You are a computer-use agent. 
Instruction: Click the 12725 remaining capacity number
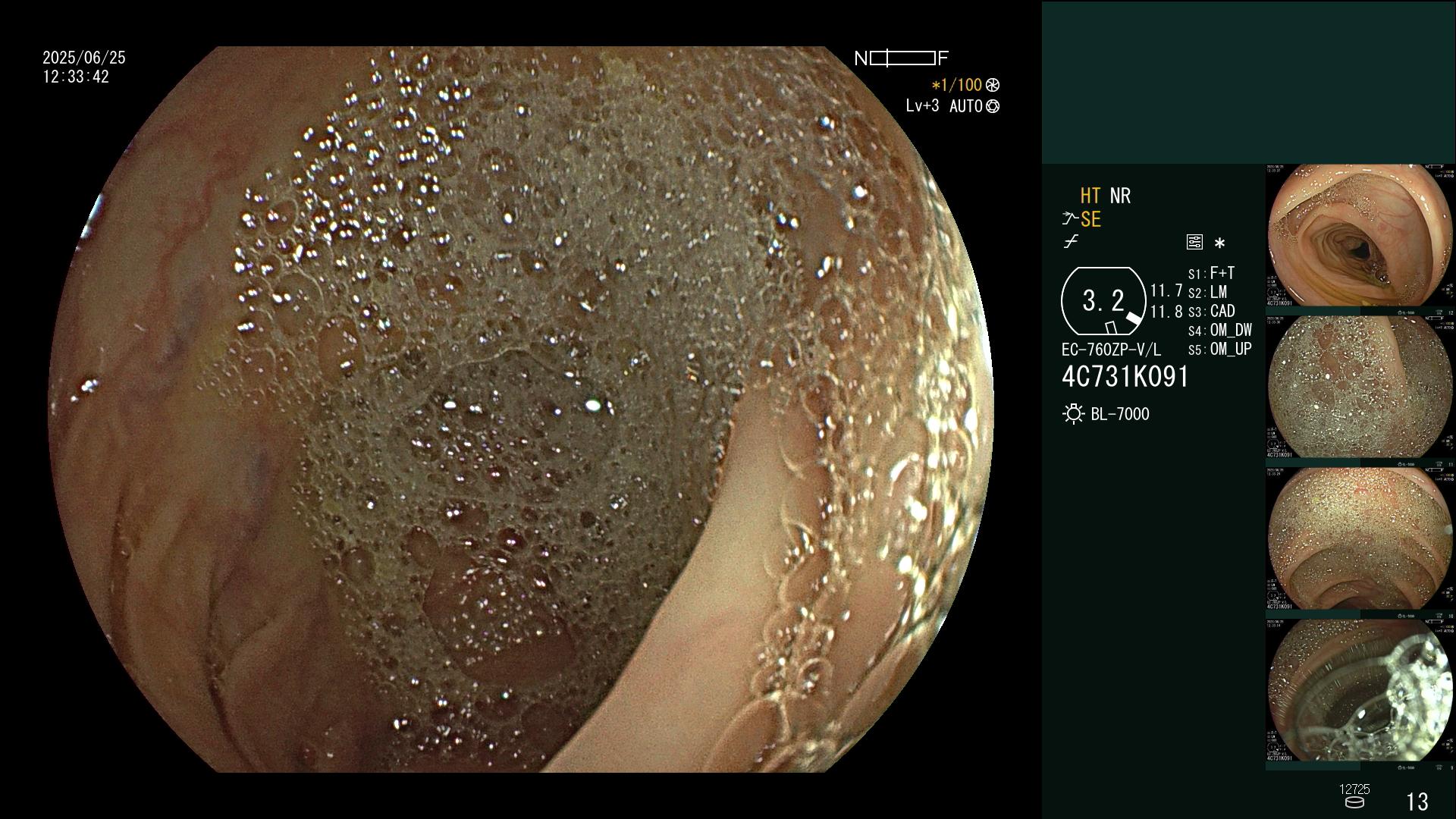tap(1354, 789)
